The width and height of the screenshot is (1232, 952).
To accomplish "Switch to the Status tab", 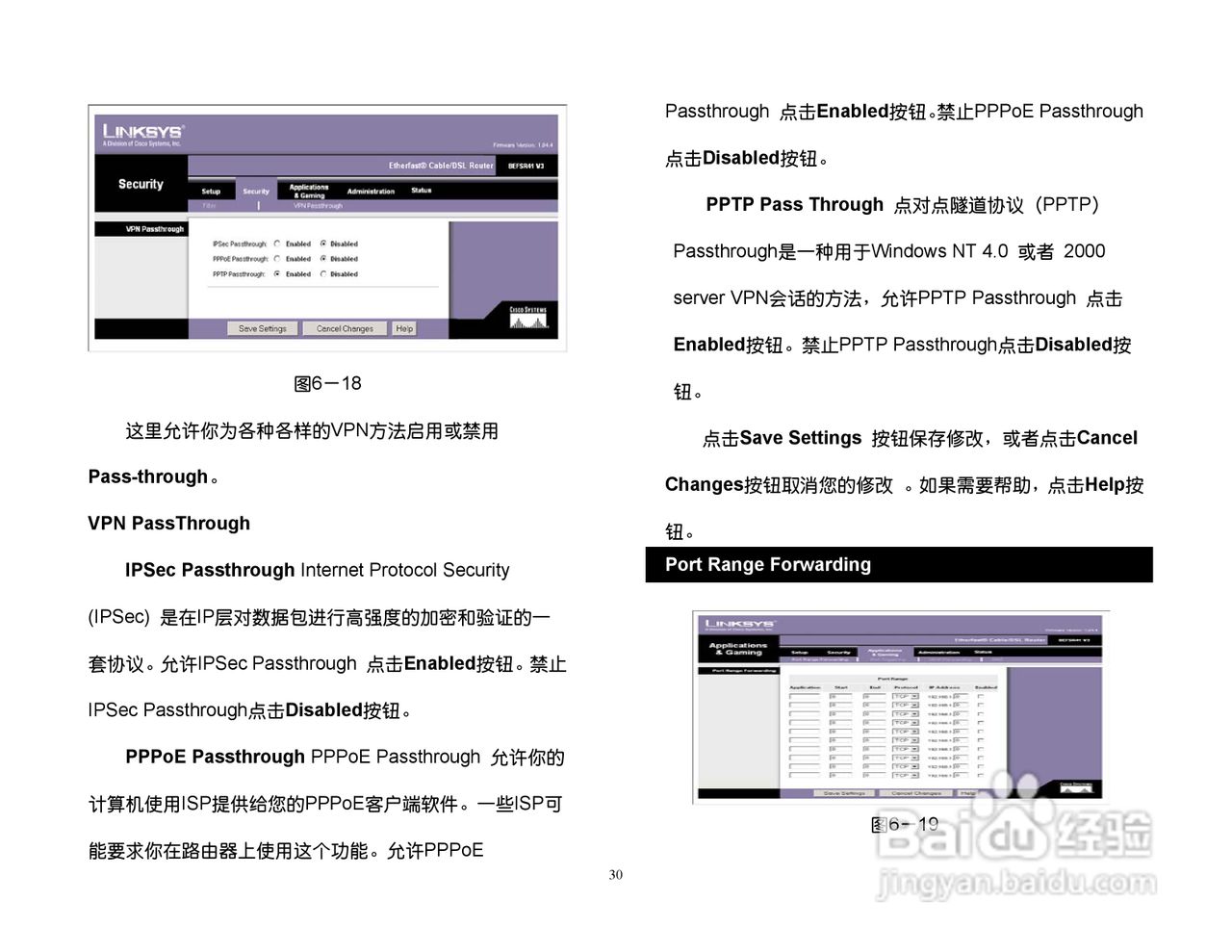I will (422, 190).
